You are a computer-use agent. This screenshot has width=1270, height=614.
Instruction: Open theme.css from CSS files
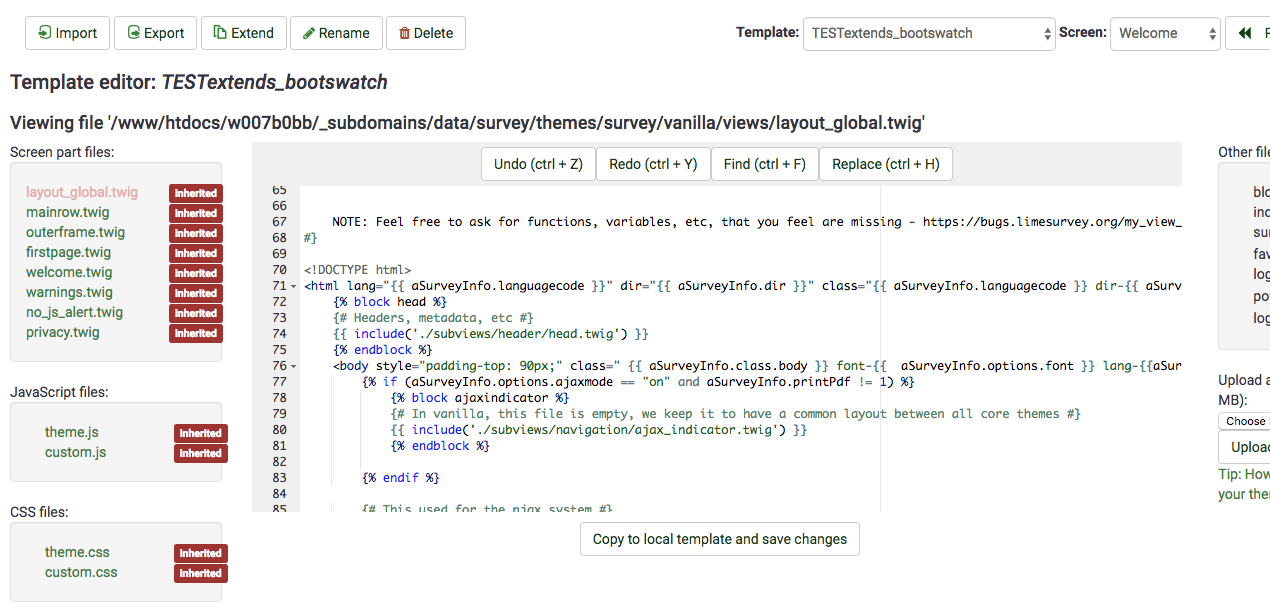[x=77, y=552]
